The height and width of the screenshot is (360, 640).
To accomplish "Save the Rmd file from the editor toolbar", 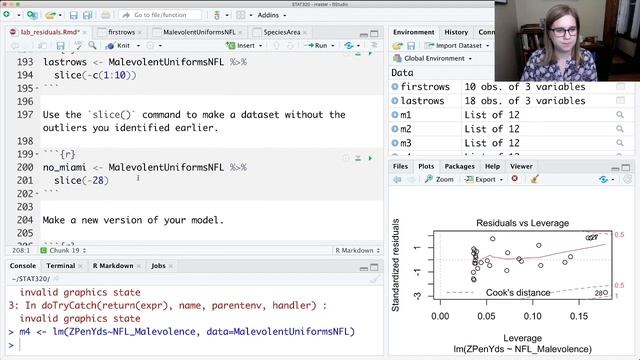I will pos(60,46).
